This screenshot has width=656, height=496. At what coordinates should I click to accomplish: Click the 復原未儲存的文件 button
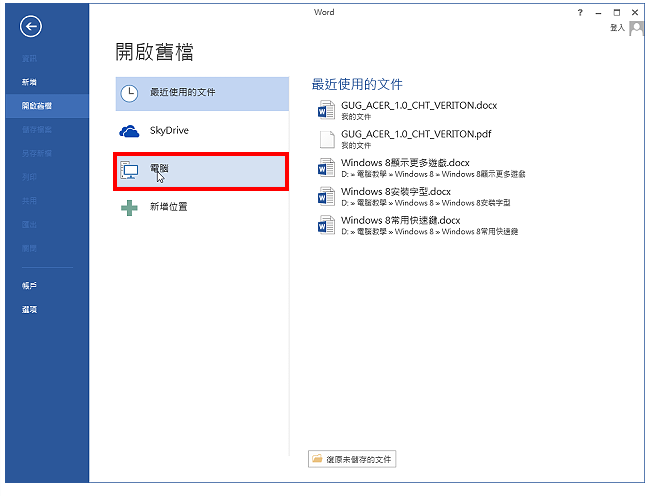click(x=352, y=459)
